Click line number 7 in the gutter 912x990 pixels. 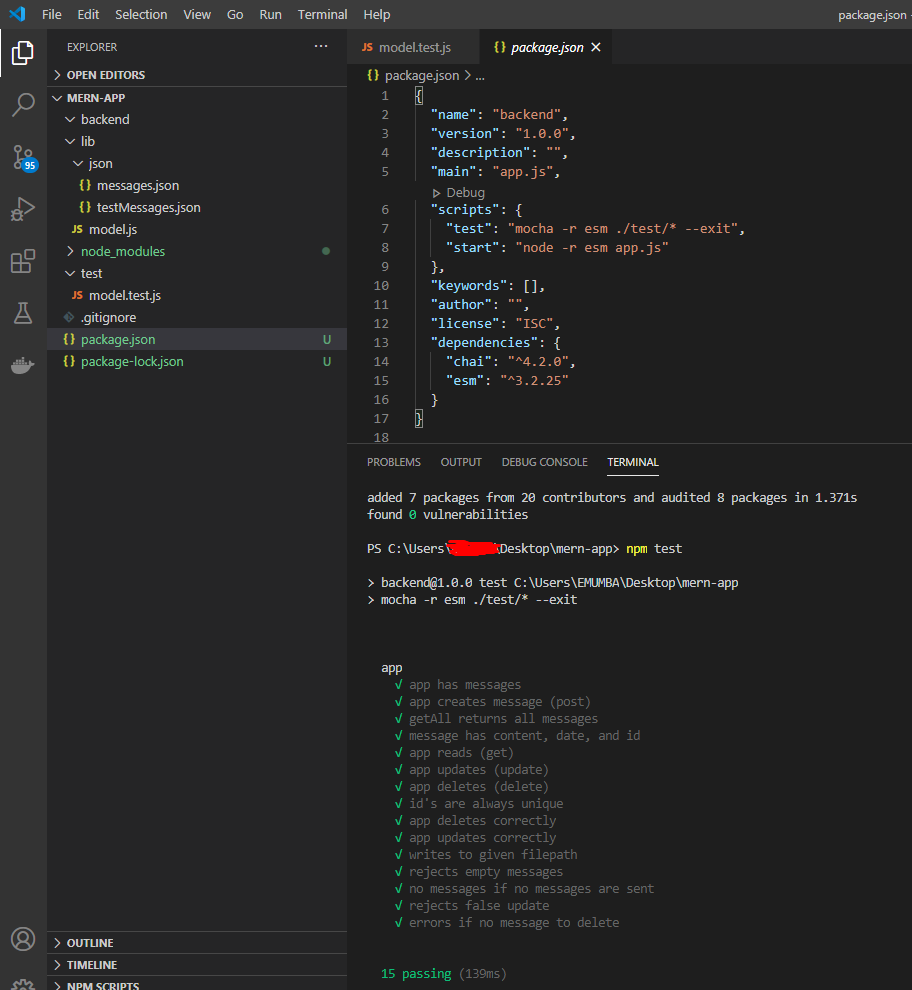point(385,229)
